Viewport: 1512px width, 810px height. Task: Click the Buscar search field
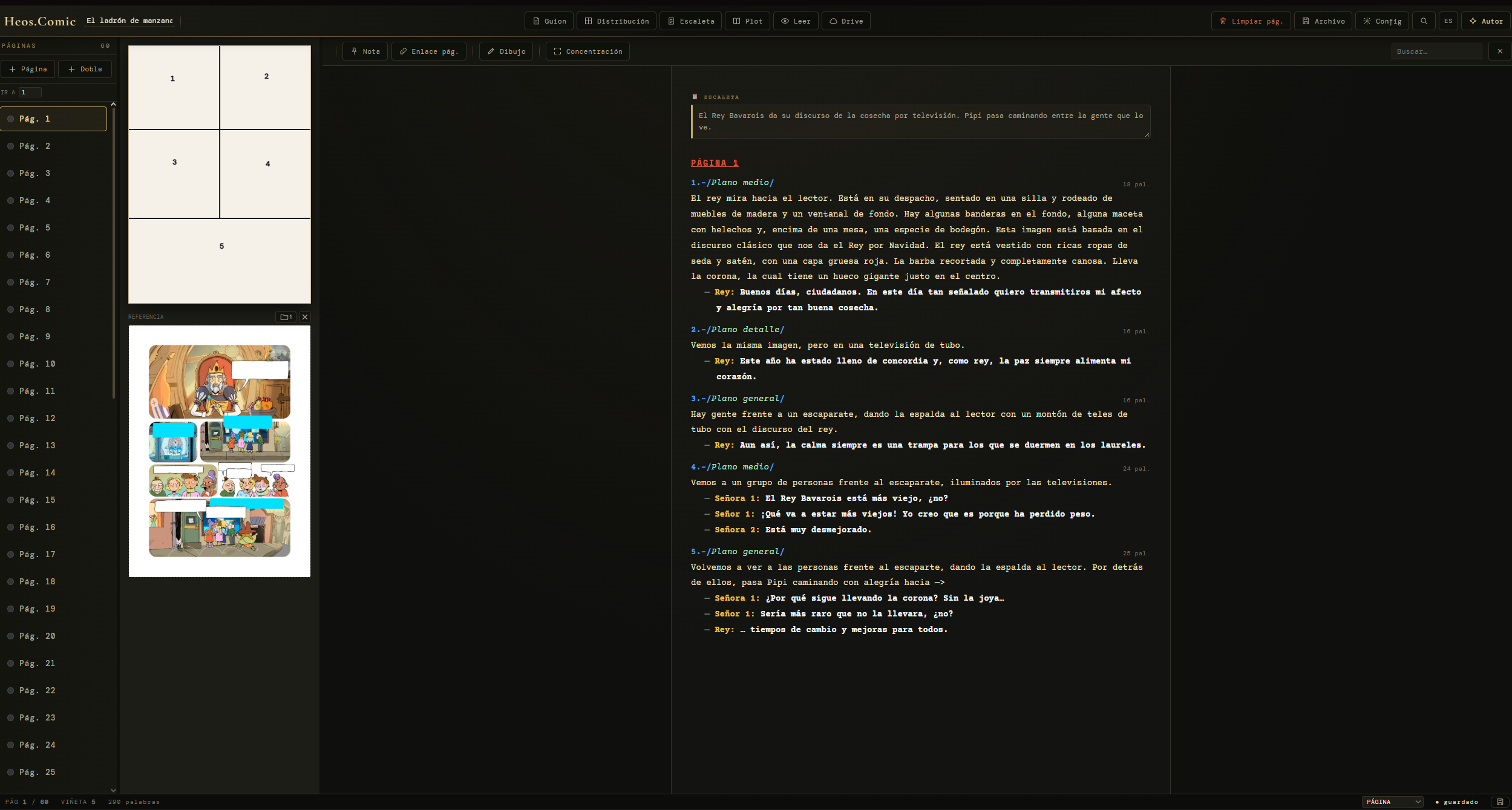coord(1436,51)
